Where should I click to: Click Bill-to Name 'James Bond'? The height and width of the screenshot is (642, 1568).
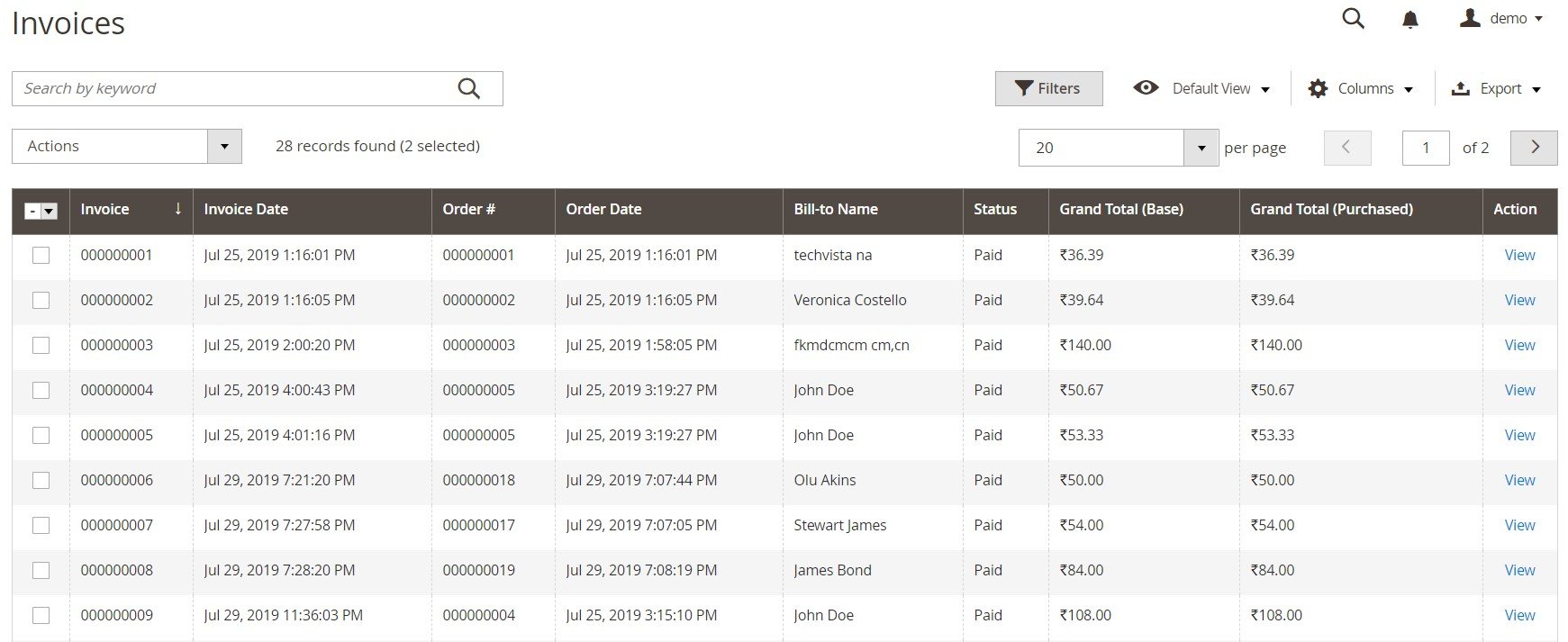[x=833, y=571]
